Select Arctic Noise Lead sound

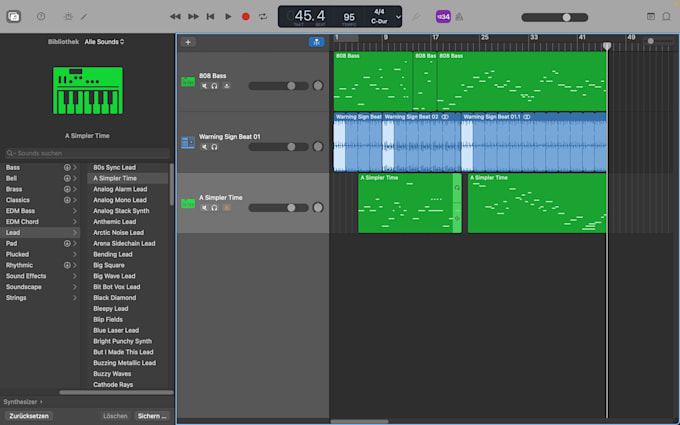118,233
